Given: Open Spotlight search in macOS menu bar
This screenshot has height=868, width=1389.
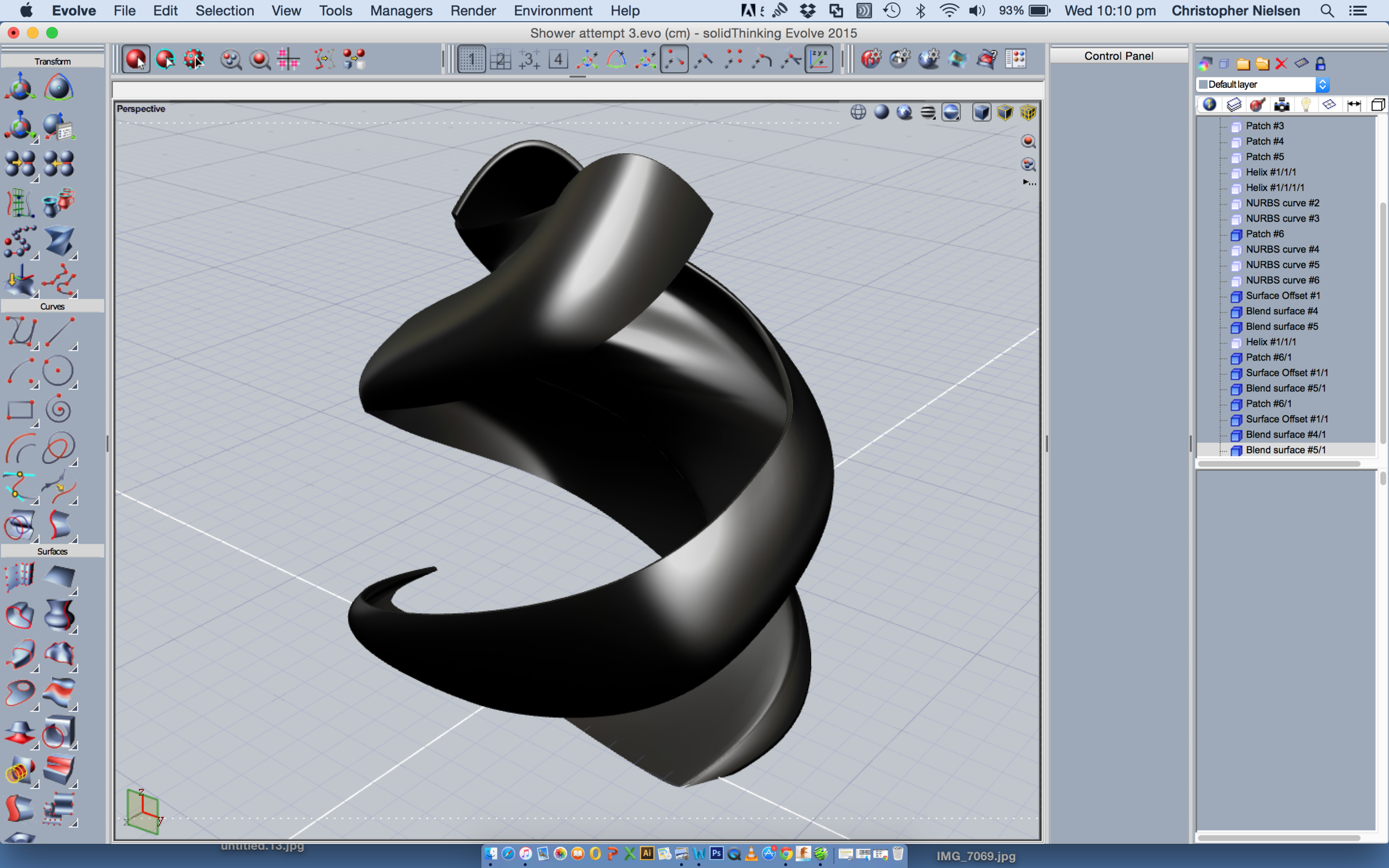Looking at the screenshot, I should pyautogui.click(x=1326, y=11).
